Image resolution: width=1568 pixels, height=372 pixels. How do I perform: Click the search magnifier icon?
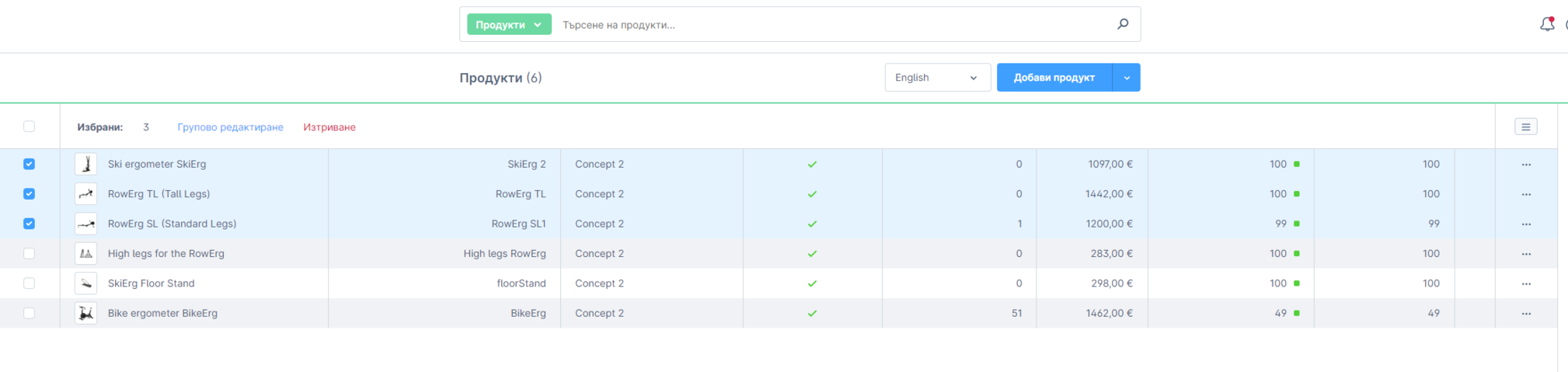(1122, 24)
